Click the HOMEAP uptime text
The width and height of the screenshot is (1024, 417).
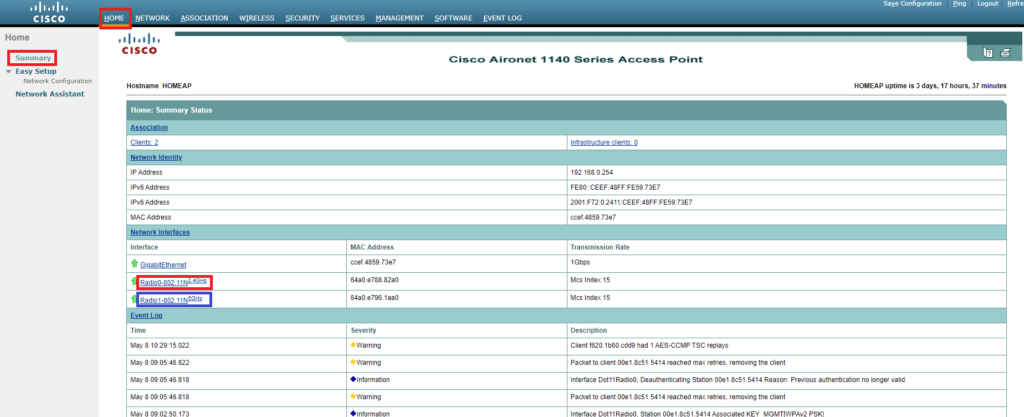click(x=930, y=85)
